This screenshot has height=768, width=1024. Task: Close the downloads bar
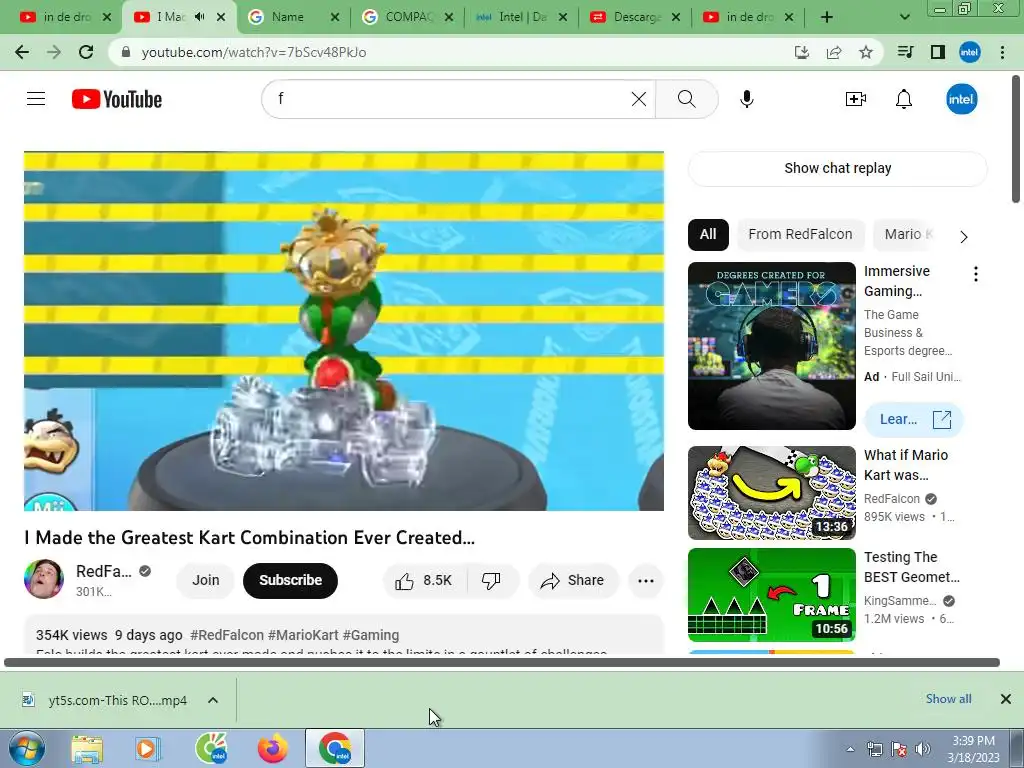point(1006,699)
